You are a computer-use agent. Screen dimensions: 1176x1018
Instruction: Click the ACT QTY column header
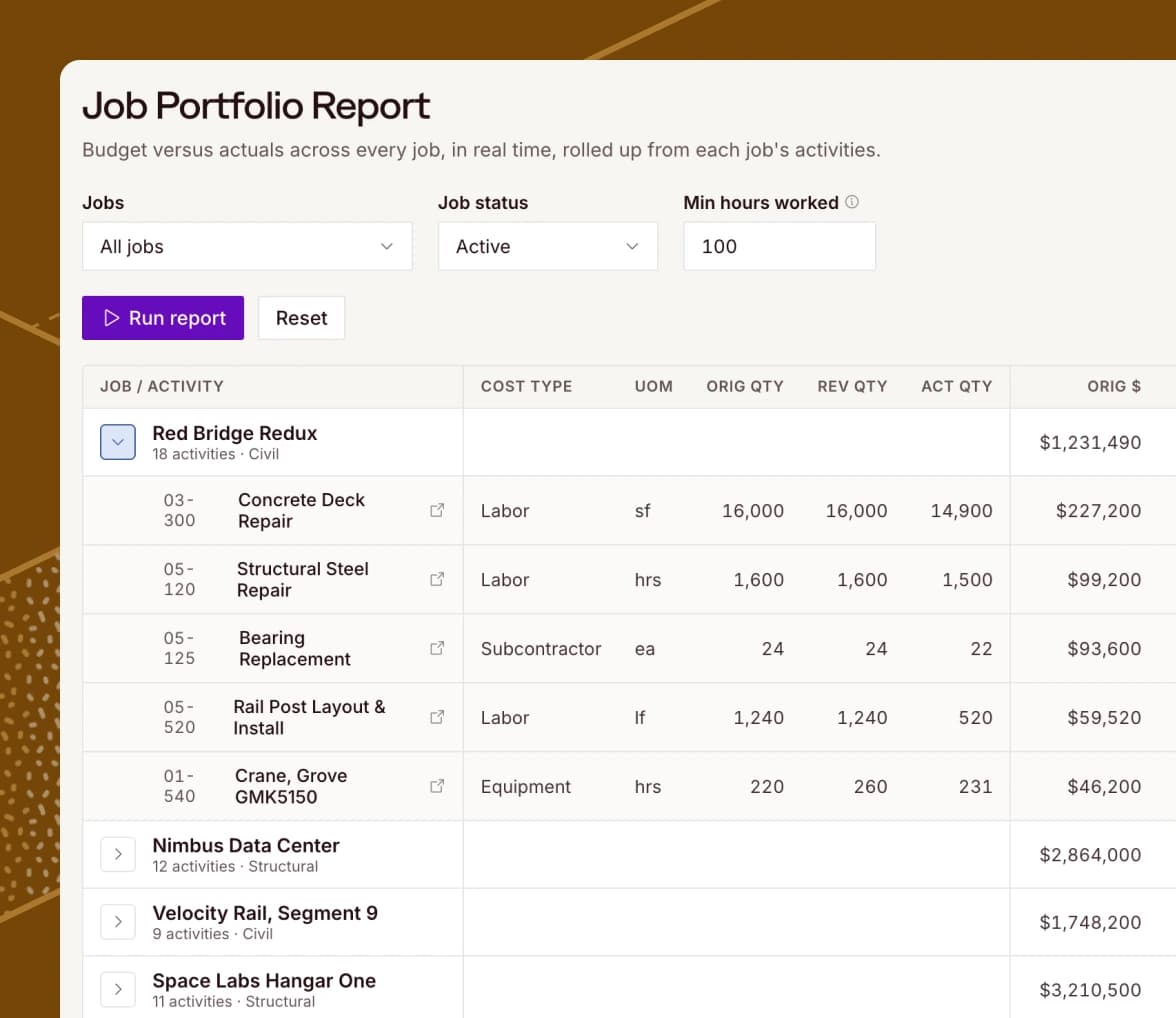point(956,386)
